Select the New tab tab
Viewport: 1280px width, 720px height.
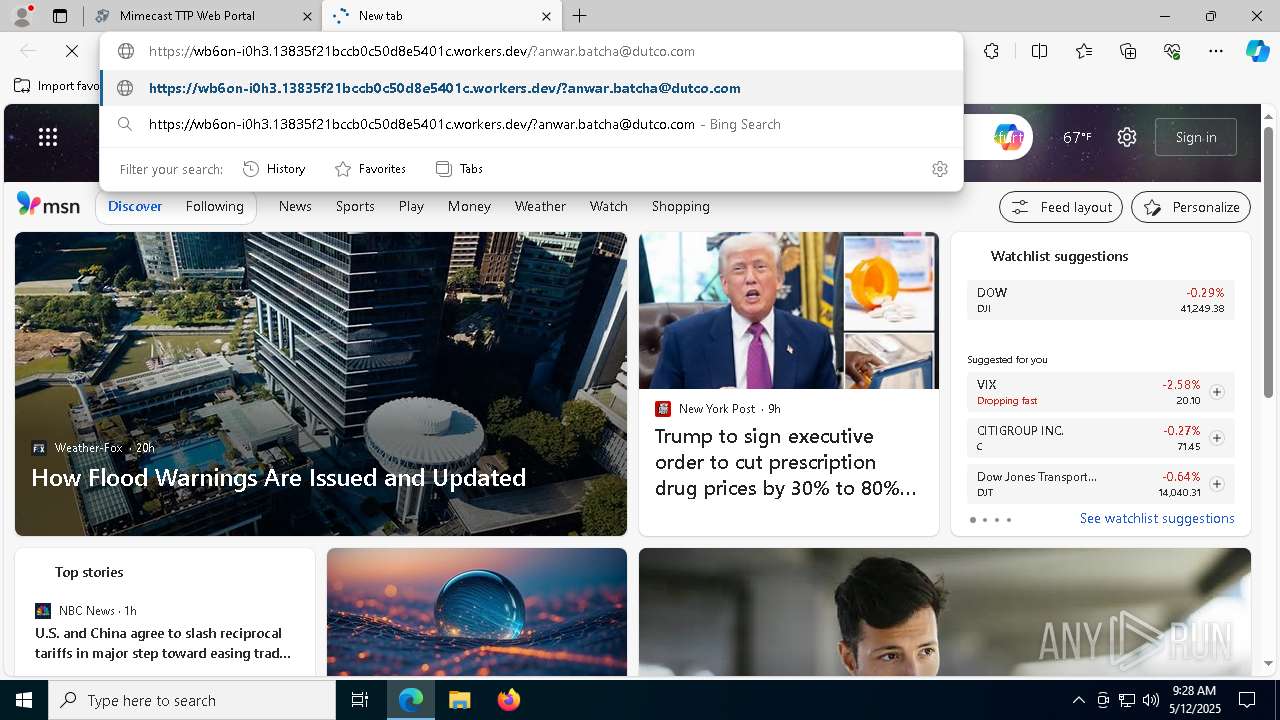(x=442, y=16)
